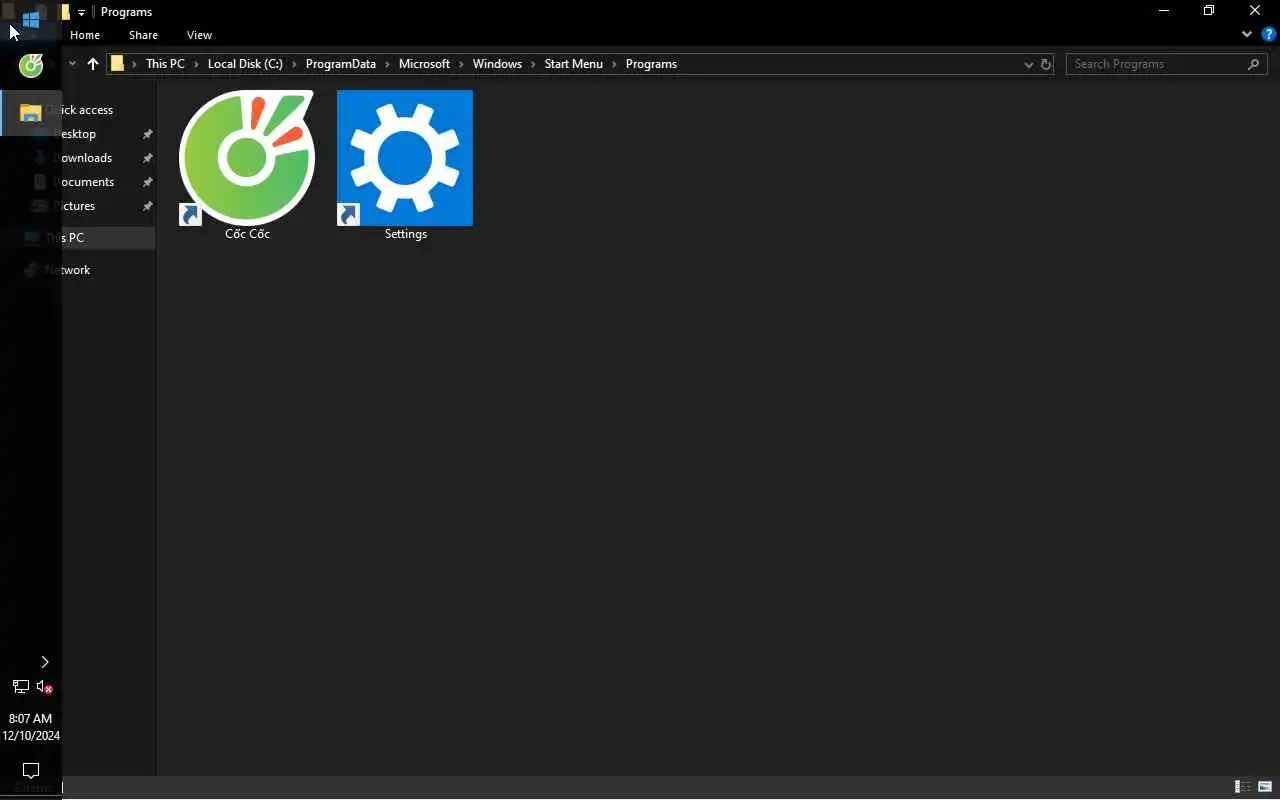Refresh the Programs folder view
The width and height of the screenshot is (1280, 800).
pos(1046,64)
